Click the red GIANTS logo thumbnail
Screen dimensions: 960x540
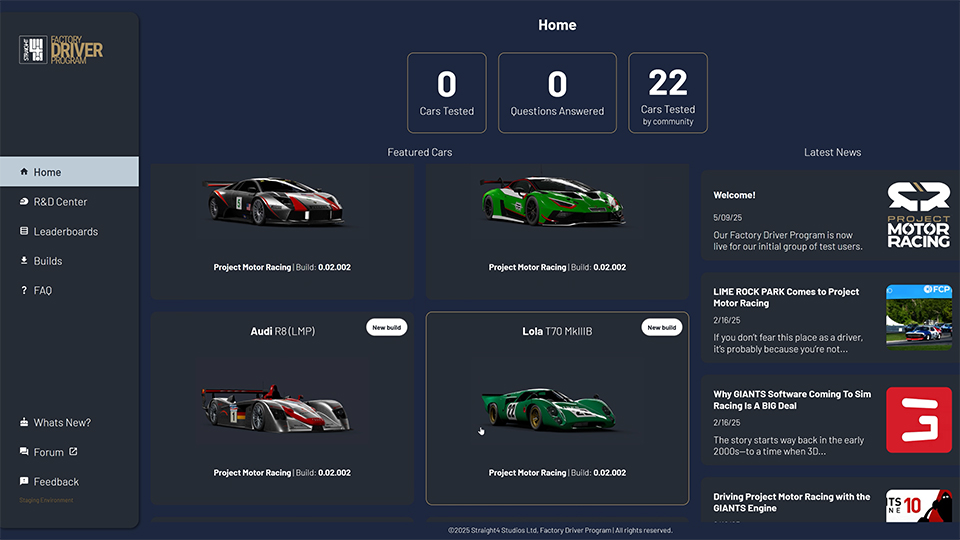919,420
